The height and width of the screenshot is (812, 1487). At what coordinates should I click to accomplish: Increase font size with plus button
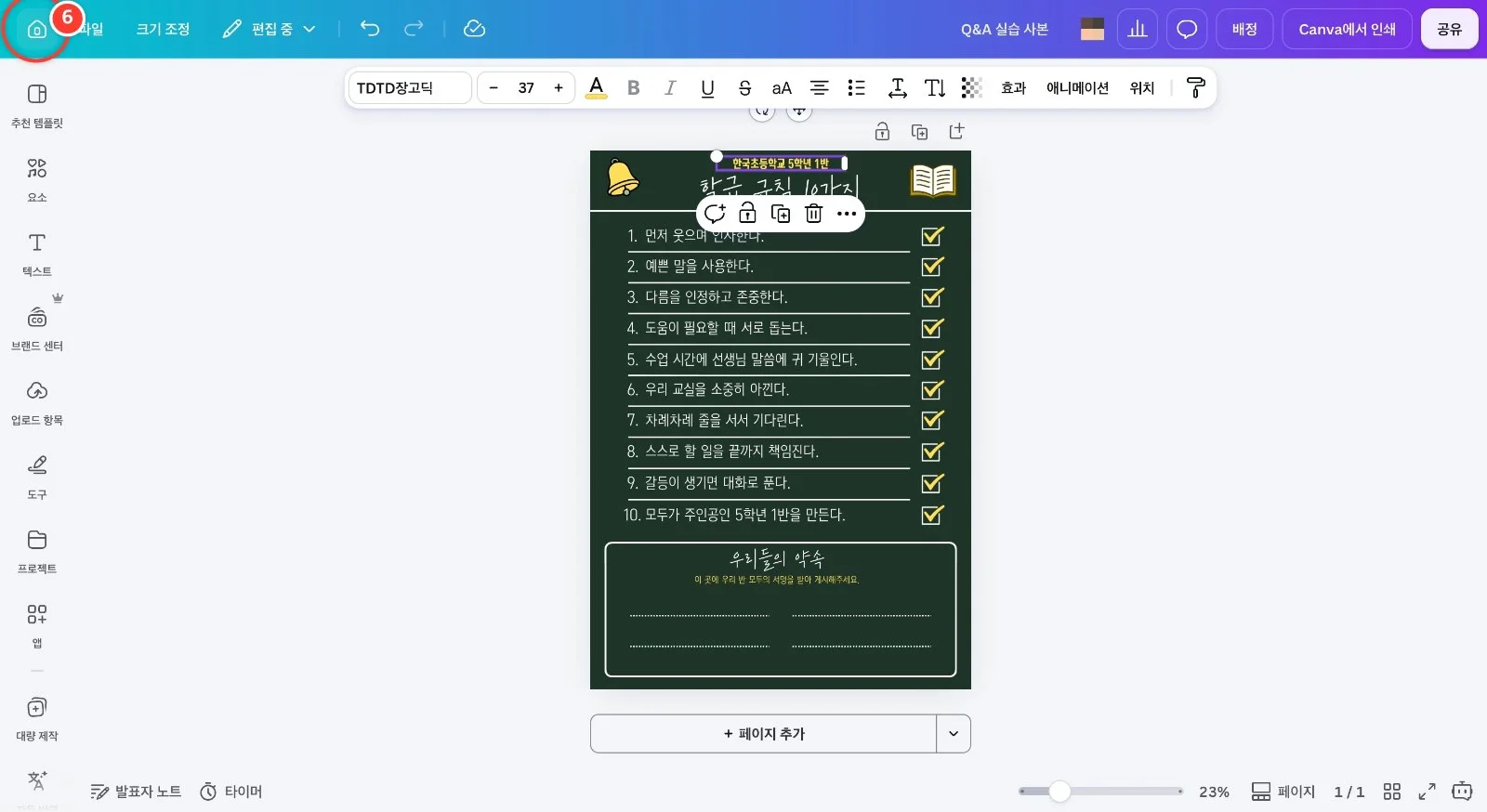click(559, 88)
